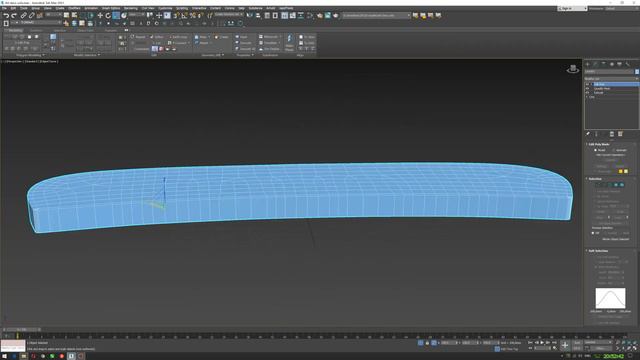Open Select by Name dialog icon
The width and height of the screenshot is (640, 360).
[x=74, y=16]
